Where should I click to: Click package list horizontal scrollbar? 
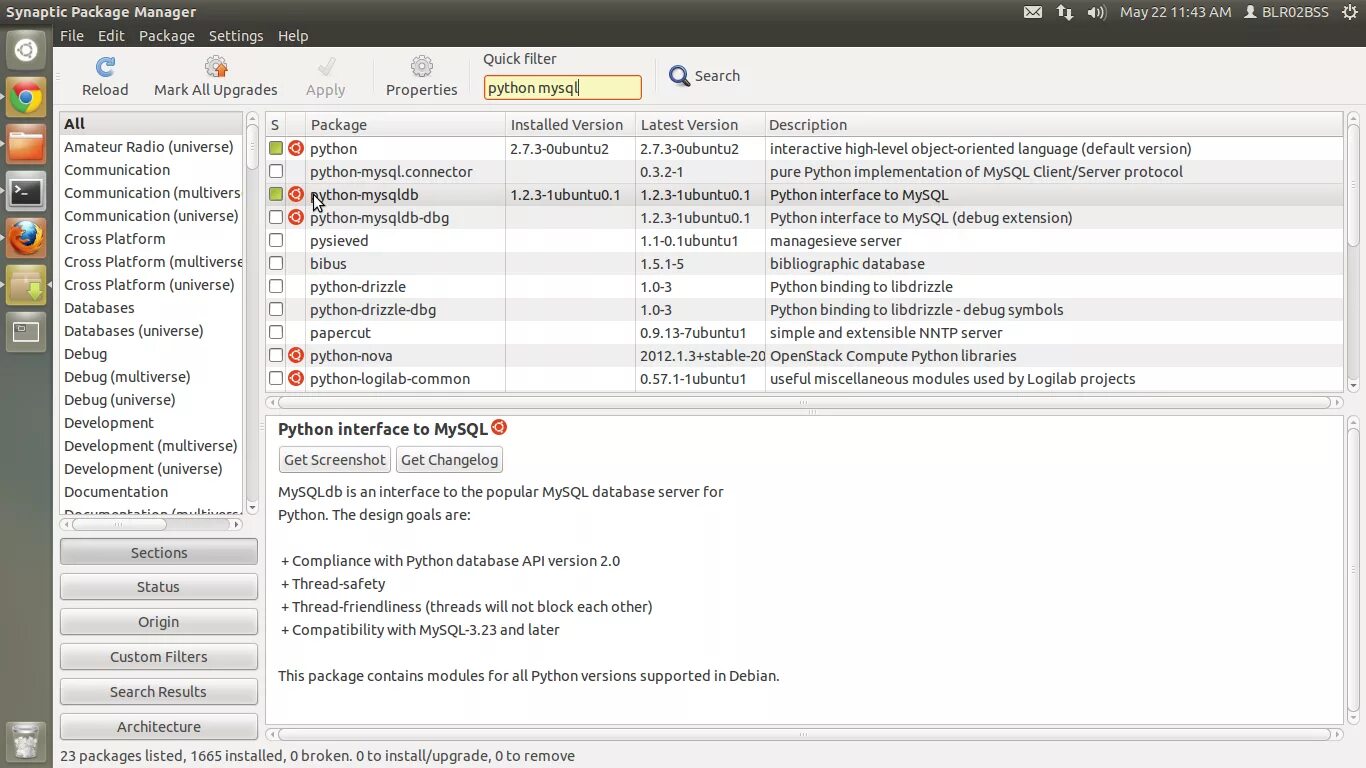click(805, 403)
